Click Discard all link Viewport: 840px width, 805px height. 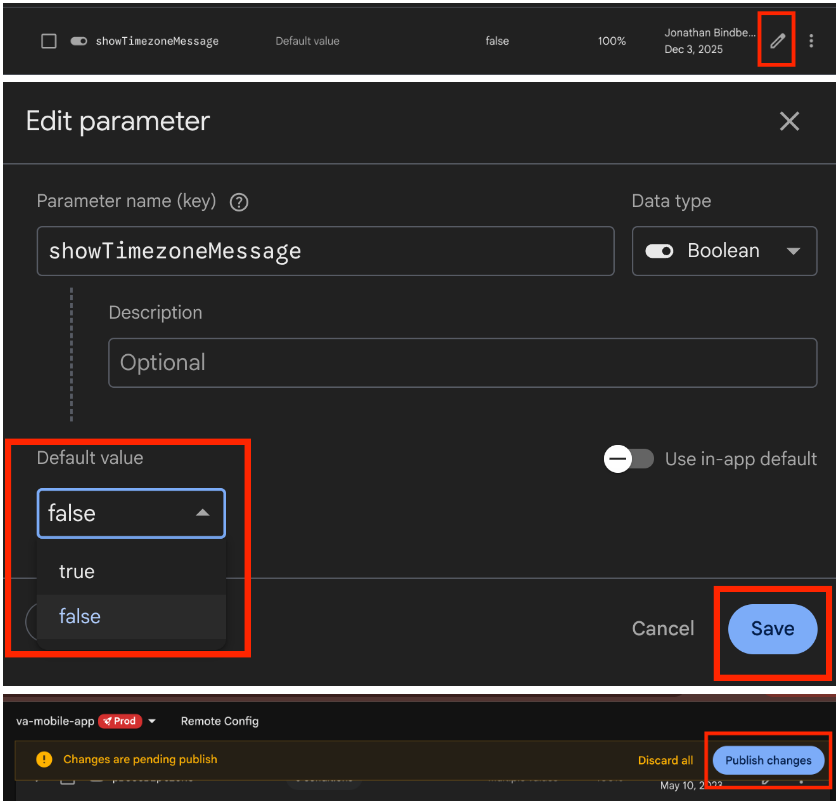(665, 760)
